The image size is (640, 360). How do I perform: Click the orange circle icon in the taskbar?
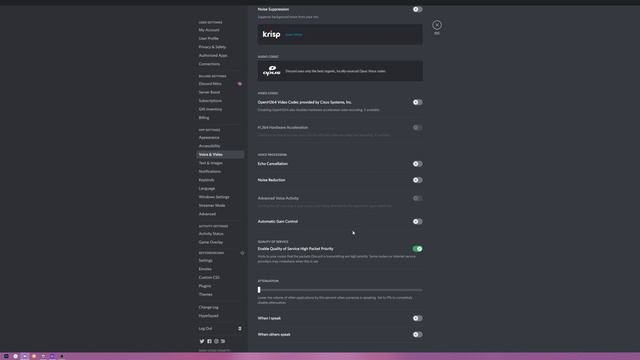tap(34, 356)
